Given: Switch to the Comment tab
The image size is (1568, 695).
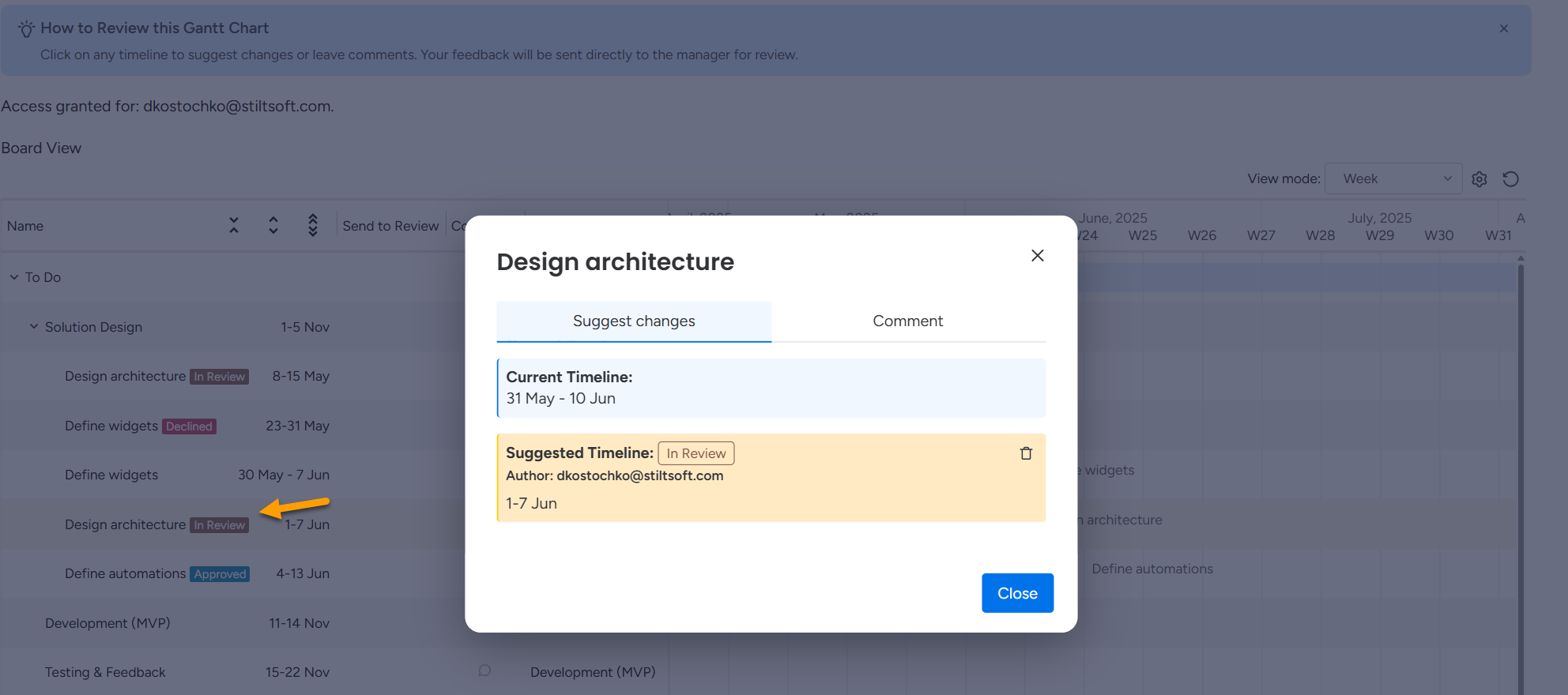Looking at the screenshot, I should [907, 321].
